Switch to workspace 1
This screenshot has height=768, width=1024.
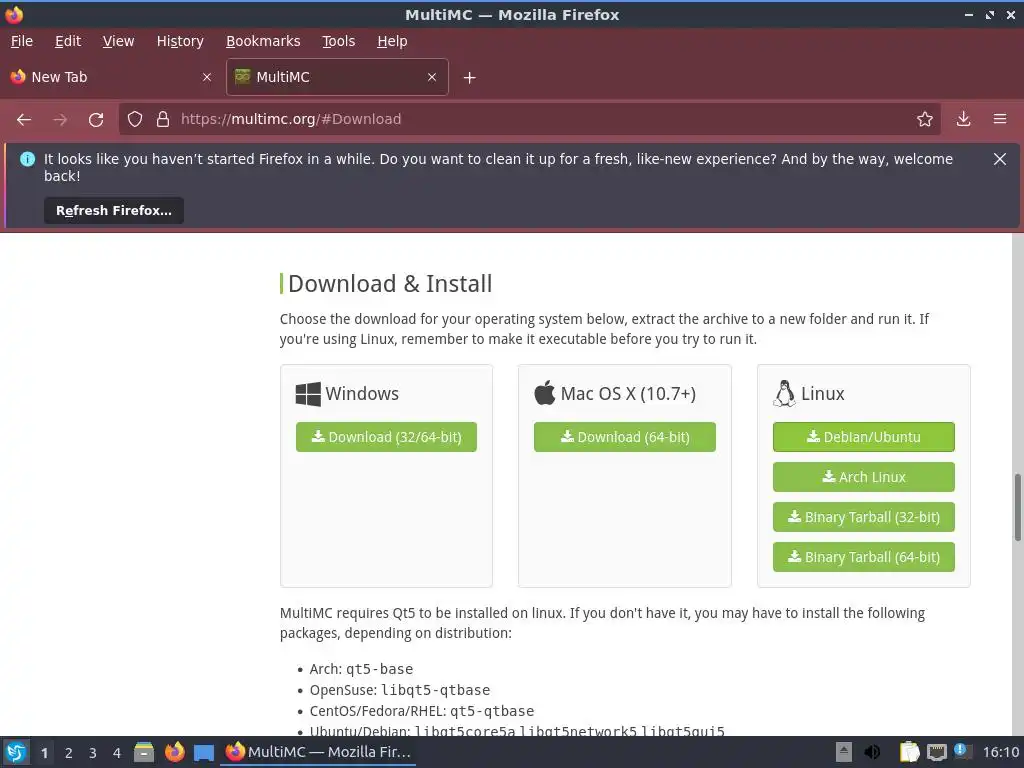(44, 753)
